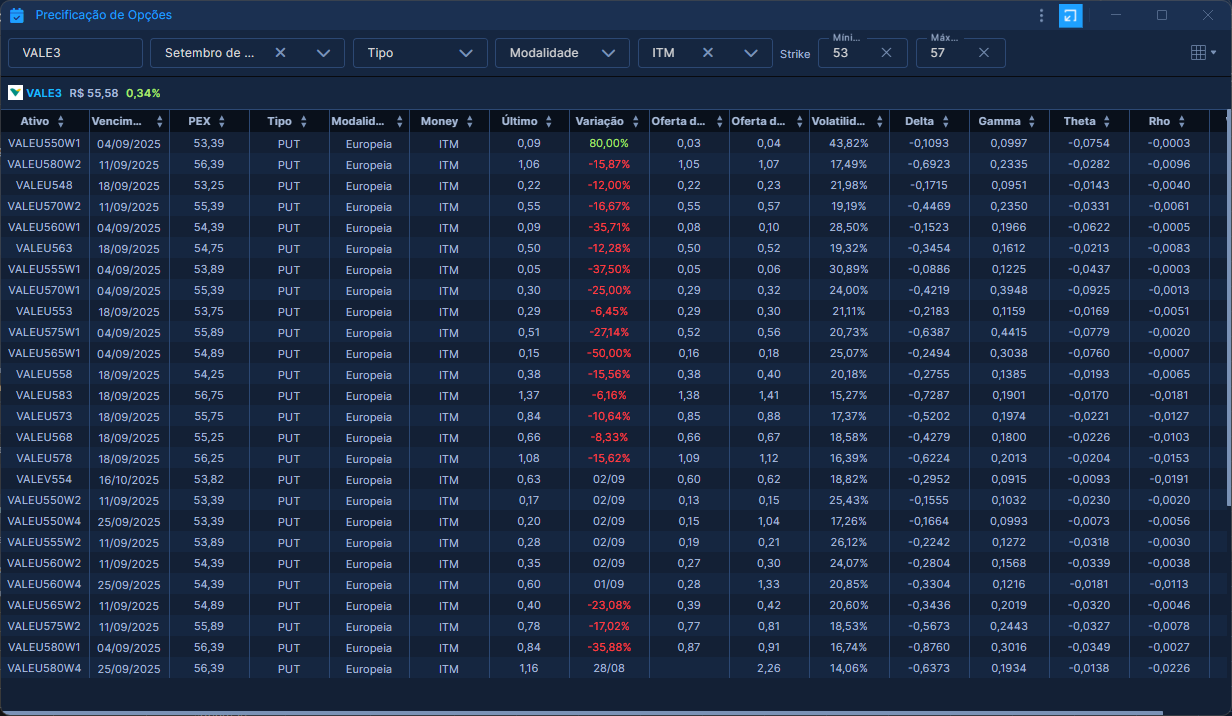Click the sort arrows on the Delta column

click(x=945, y=121)
